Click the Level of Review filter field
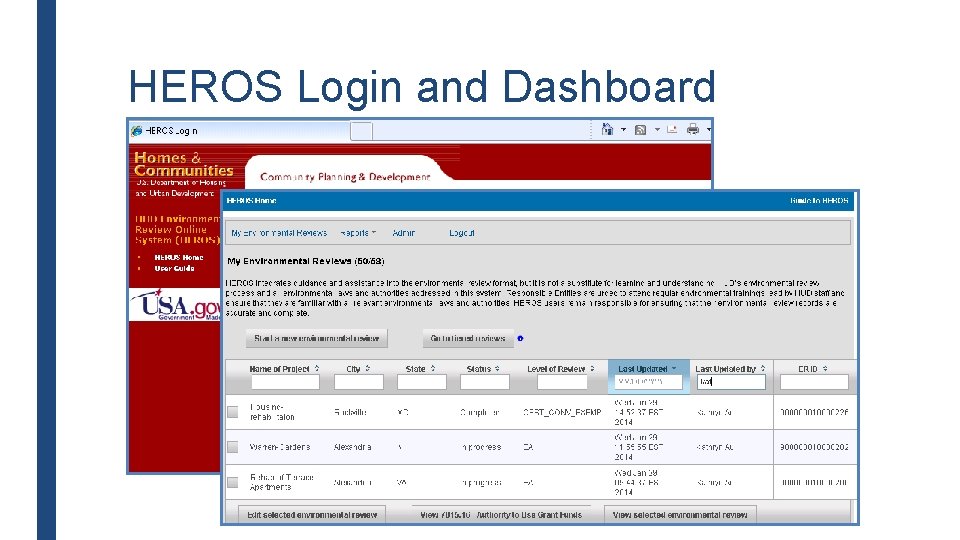The height and width of the screenshot is (540, 960). [562, 382]
